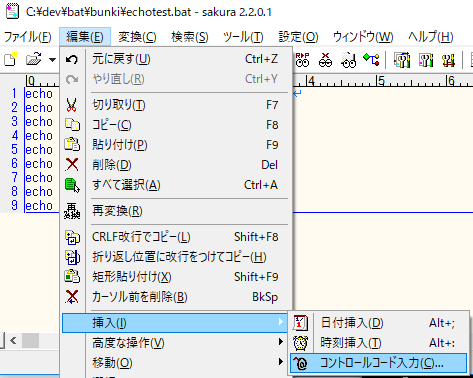
Task: Open the ヘルプ(H) menu
Action: (x=431, y=37)
